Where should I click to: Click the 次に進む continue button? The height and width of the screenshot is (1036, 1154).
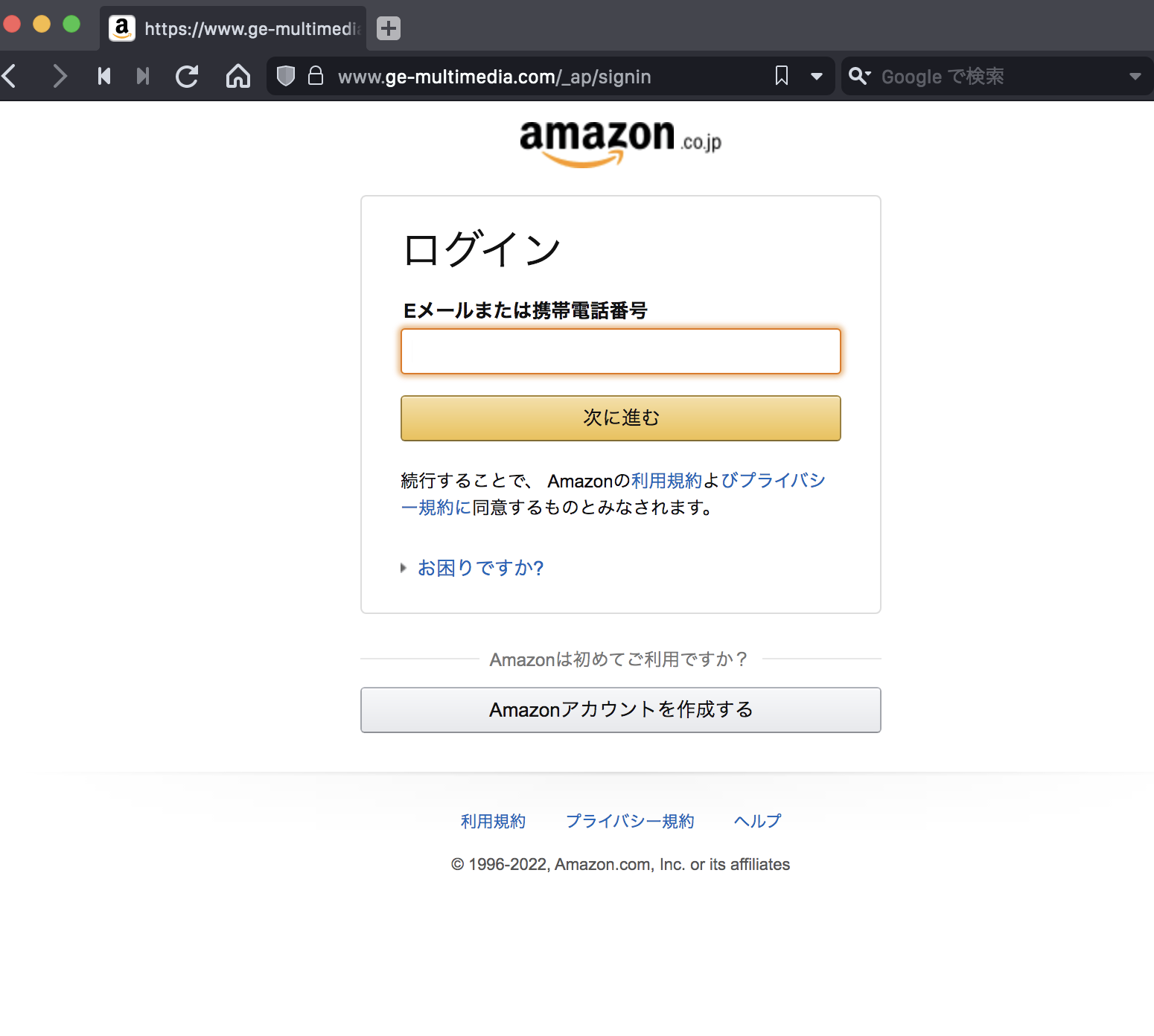(620, 418)
